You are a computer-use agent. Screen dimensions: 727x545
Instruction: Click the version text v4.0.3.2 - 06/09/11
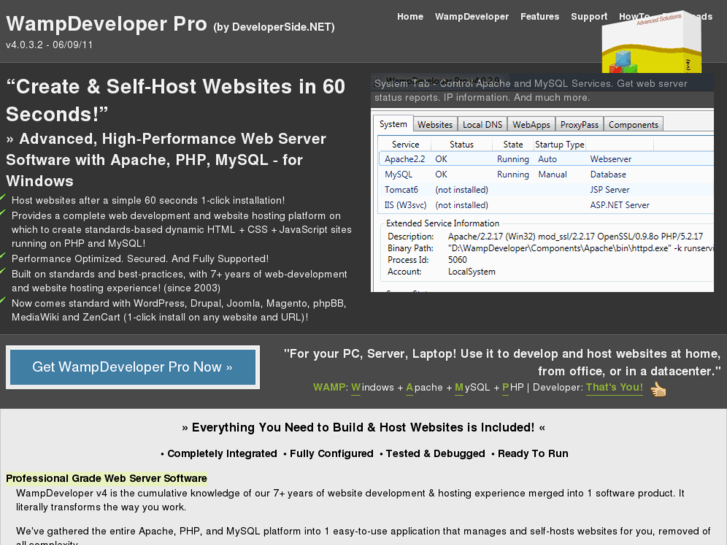click(49, 45)
